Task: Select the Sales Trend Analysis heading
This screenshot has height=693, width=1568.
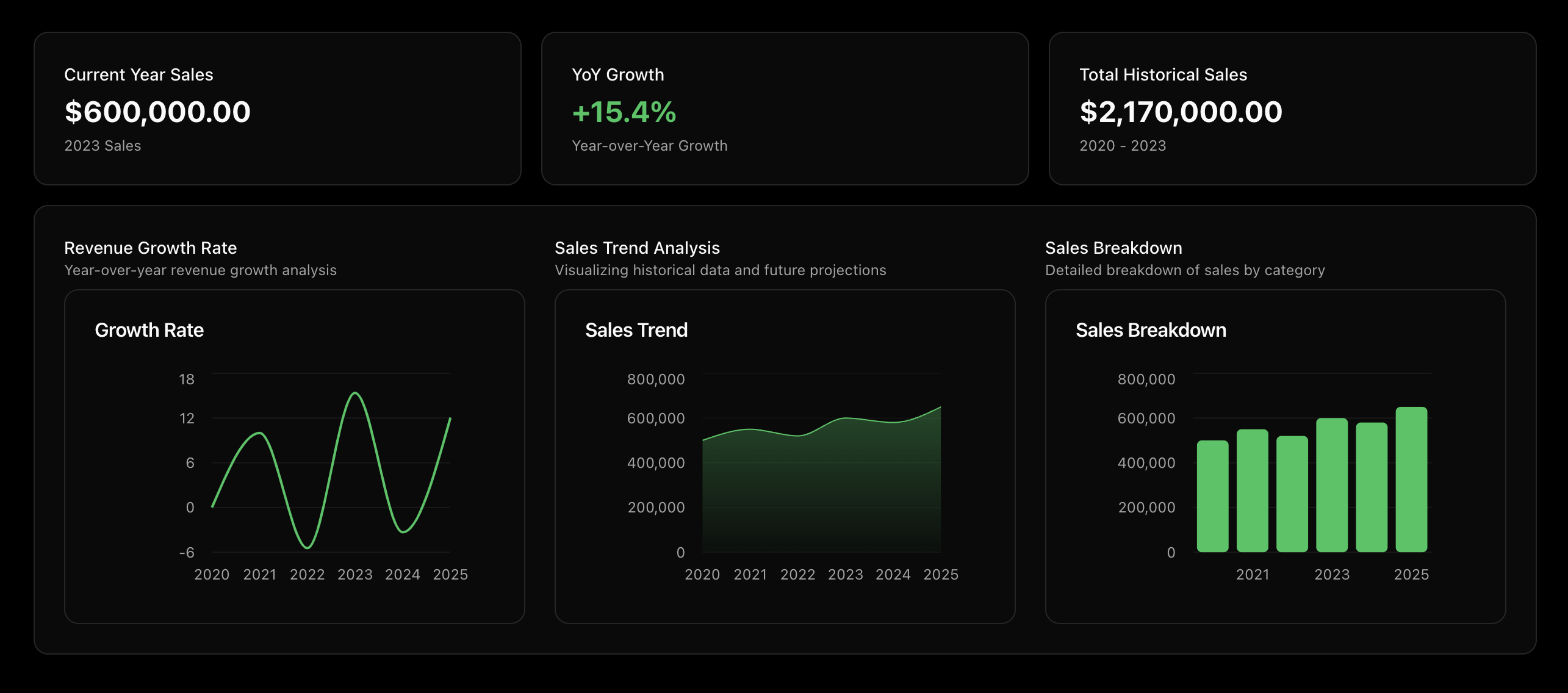Action: (637, 248)
